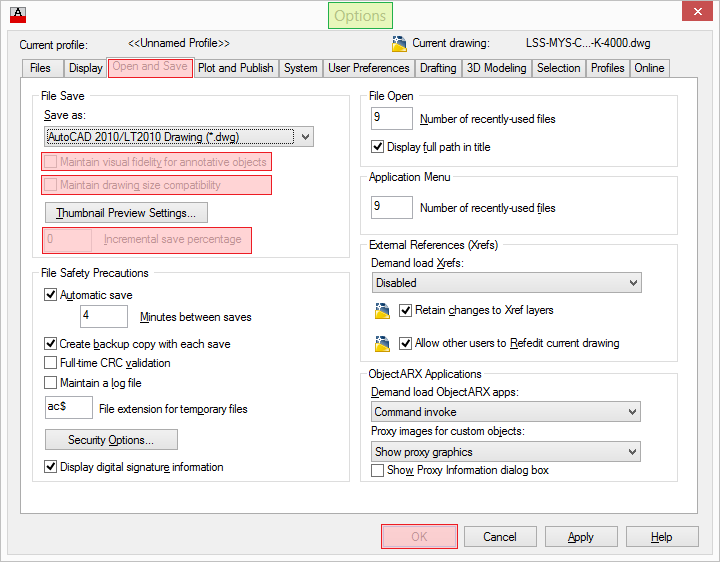Close the Options dialog with the X button
Screen dimensions: 720x562
697,12
